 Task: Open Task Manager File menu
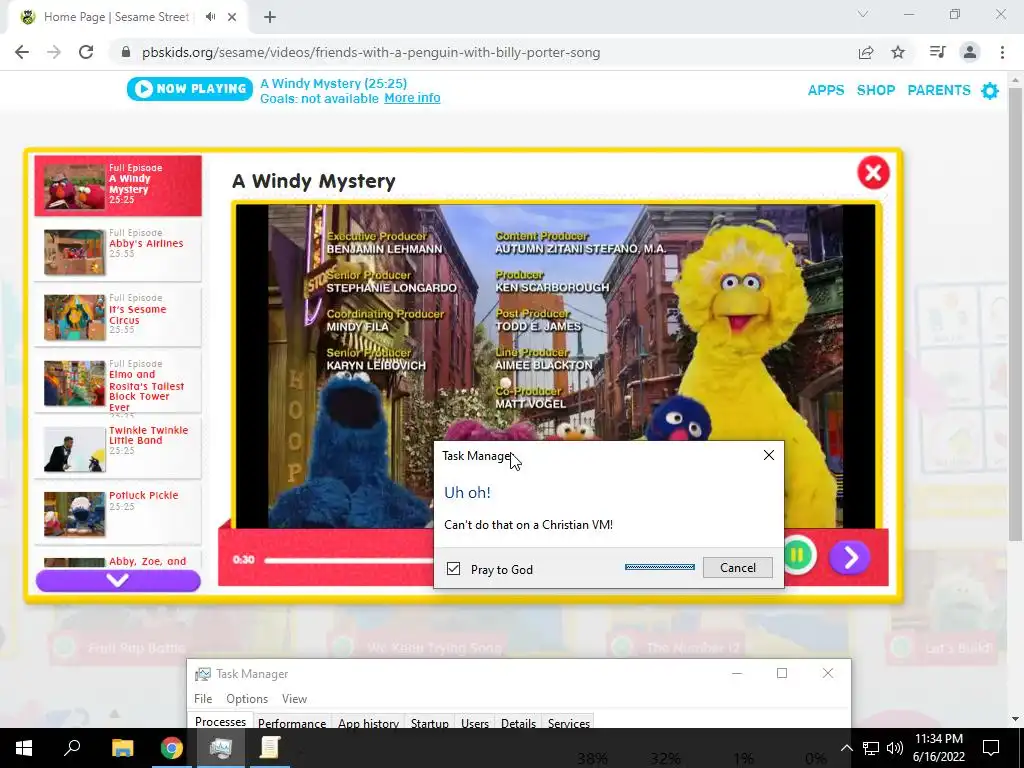(203, 699)
